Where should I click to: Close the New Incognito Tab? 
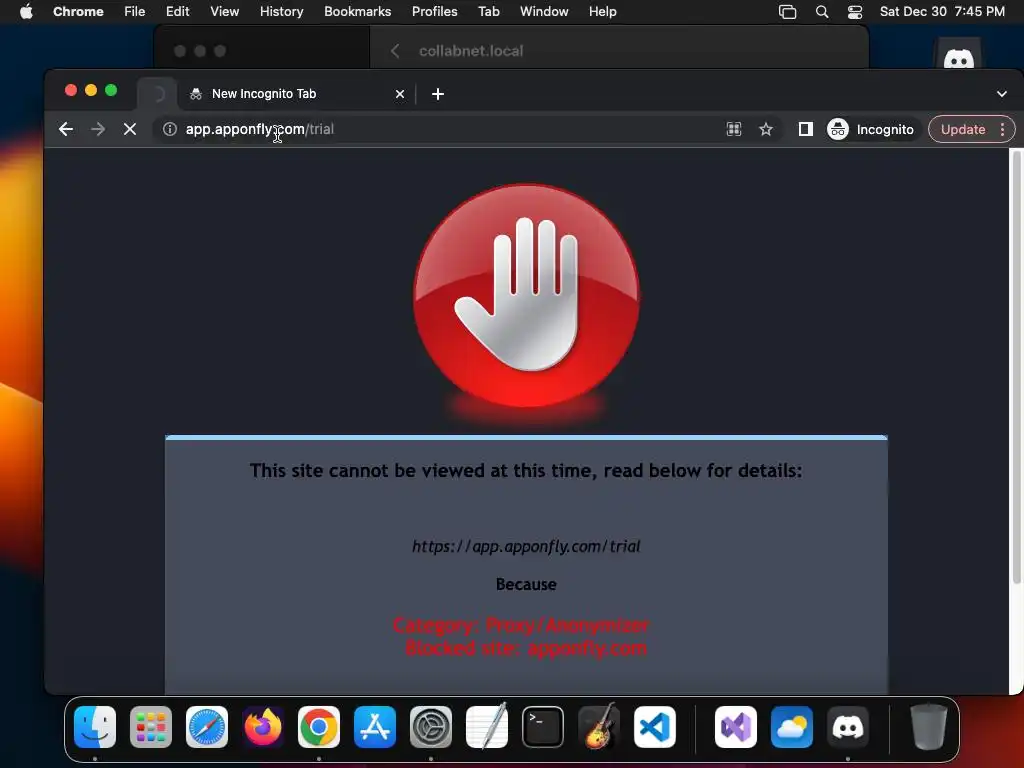tap(400, 94)
